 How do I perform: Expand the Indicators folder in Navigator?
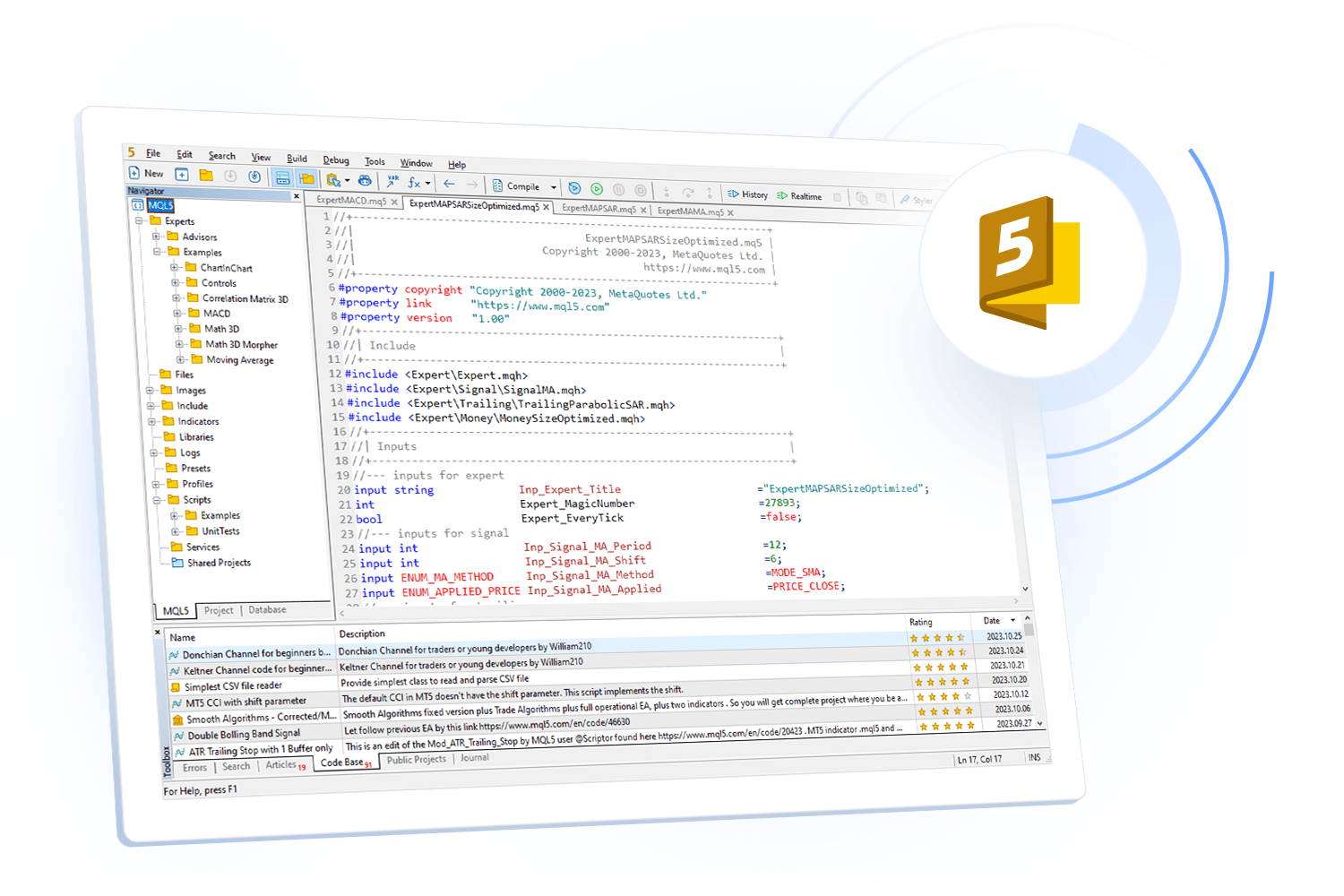(151, 421)
